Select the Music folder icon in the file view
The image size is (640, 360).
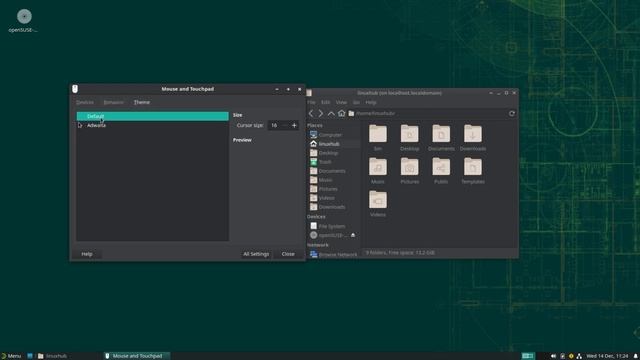click(x=378, y=167)
